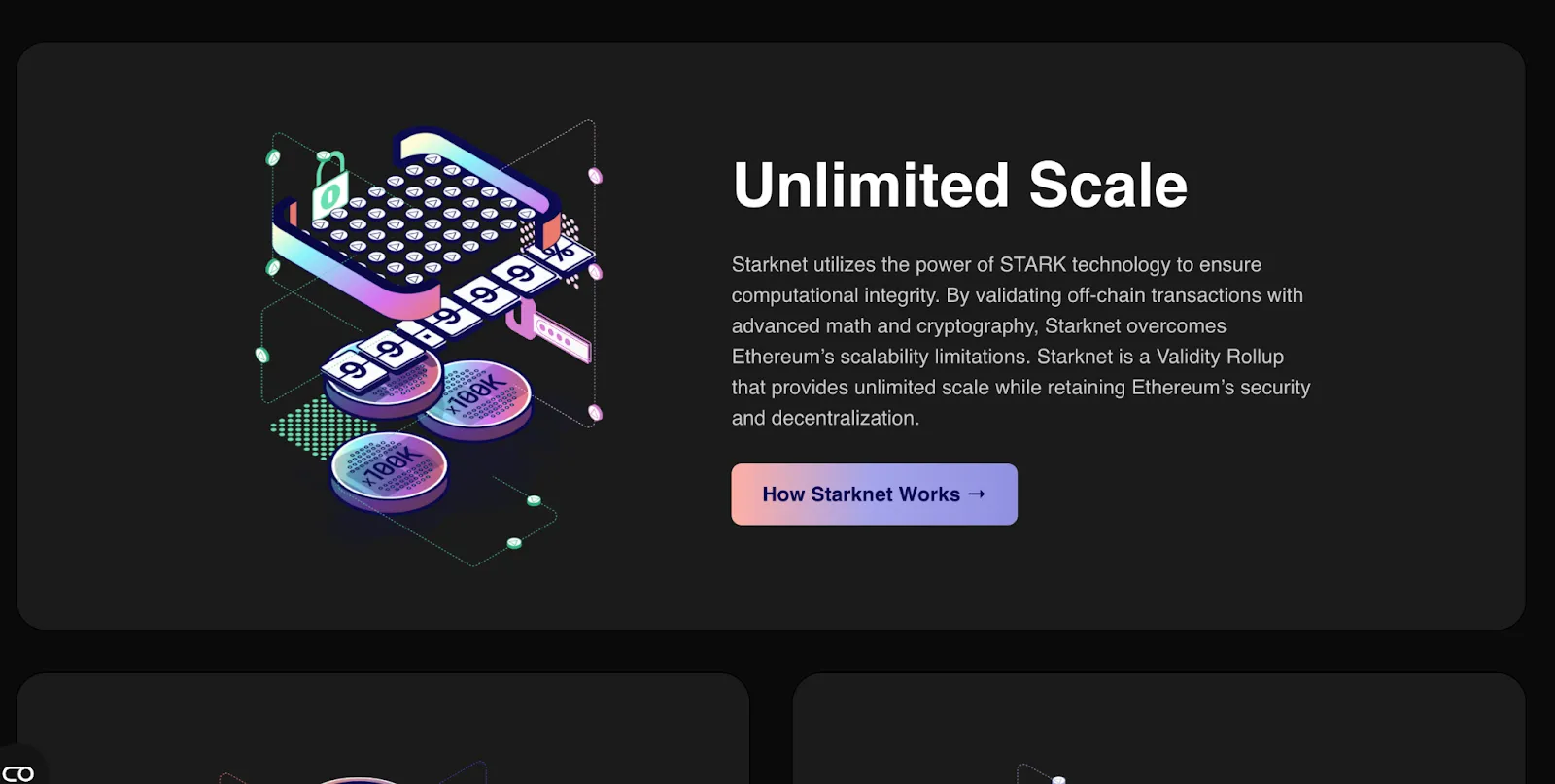This screenshot has height=784, width=1555.
Task: Click the arrow inside How Starknet Works
Action: [x=977, y=494]
